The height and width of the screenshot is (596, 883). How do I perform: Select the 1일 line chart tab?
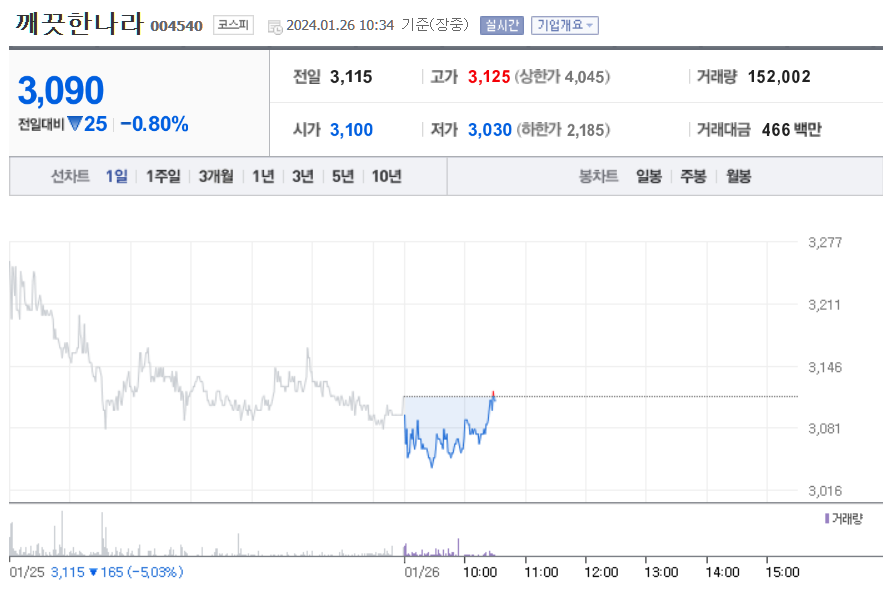coord(117,176)
